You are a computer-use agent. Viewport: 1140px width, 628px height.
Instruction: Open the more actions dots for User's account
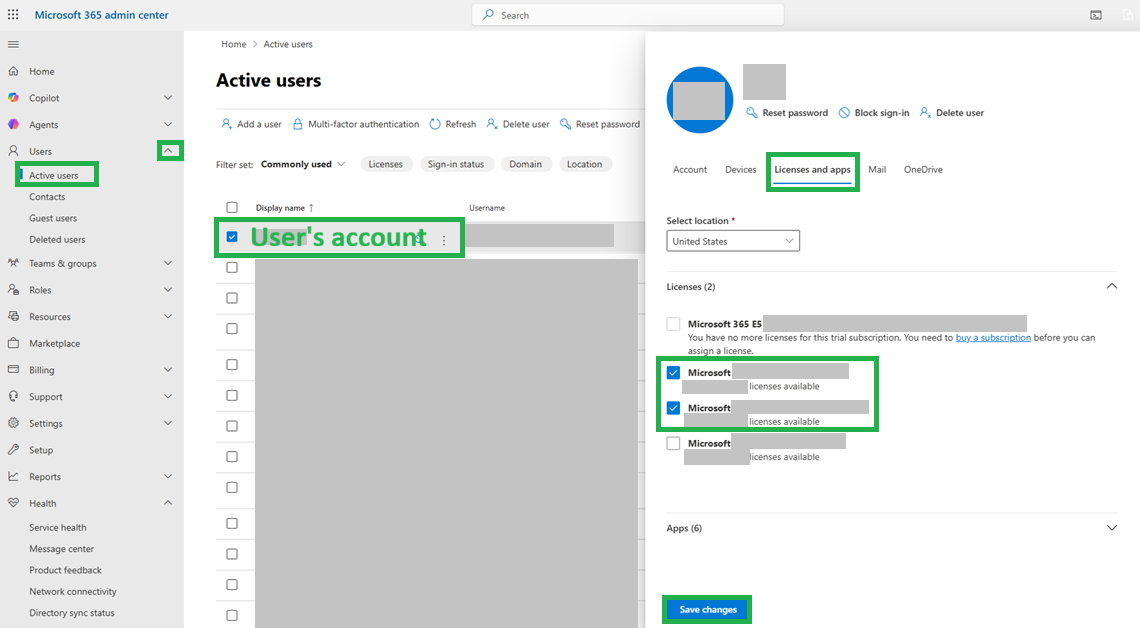pos(443,240)
